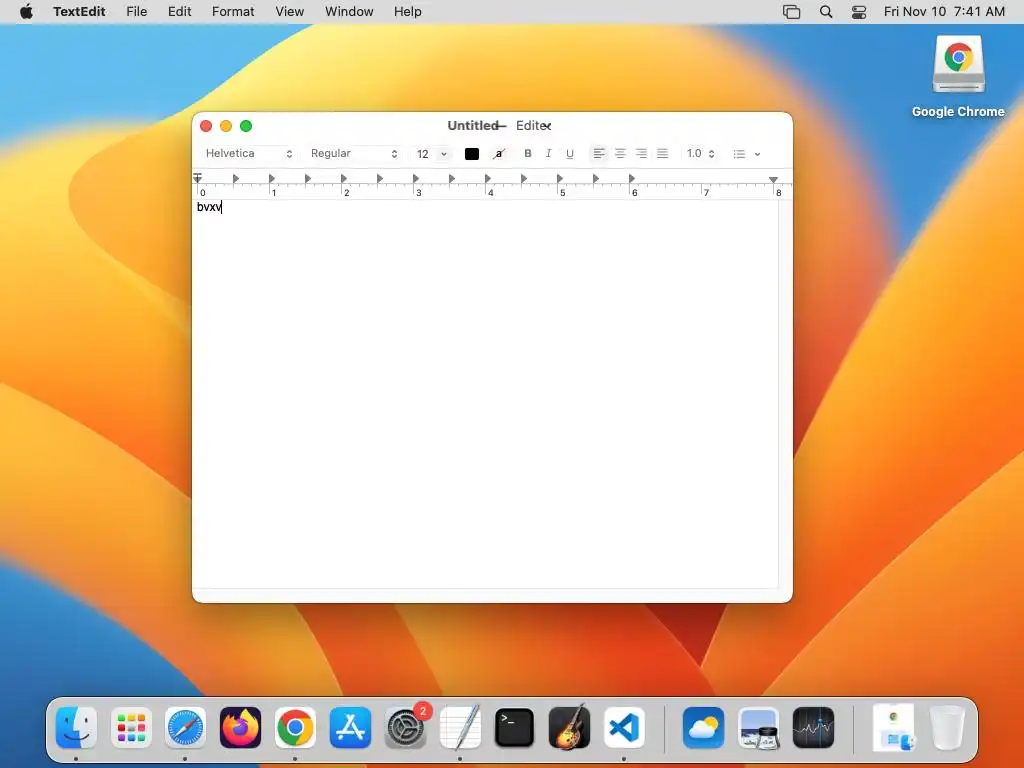Click the date and time in menu bar

click(944, 12)
